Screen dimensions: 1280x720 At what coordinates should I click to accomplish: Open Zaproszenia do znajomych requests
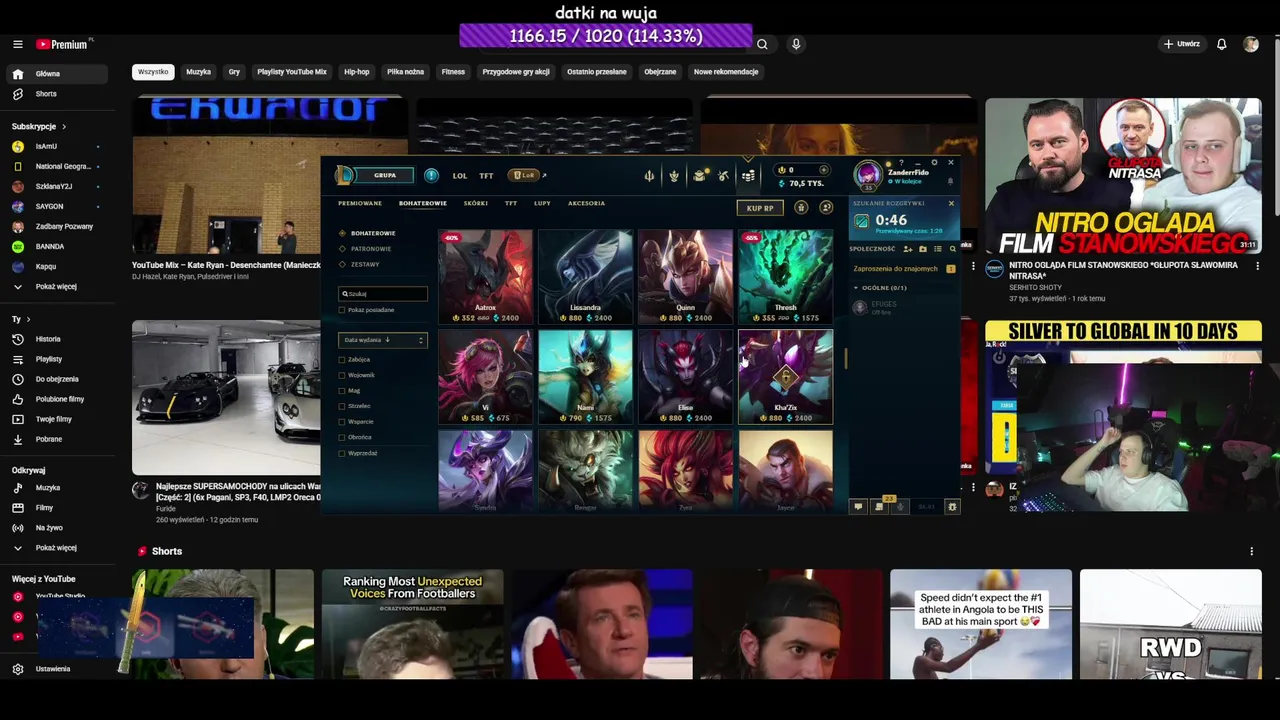[x=904, y=269]
